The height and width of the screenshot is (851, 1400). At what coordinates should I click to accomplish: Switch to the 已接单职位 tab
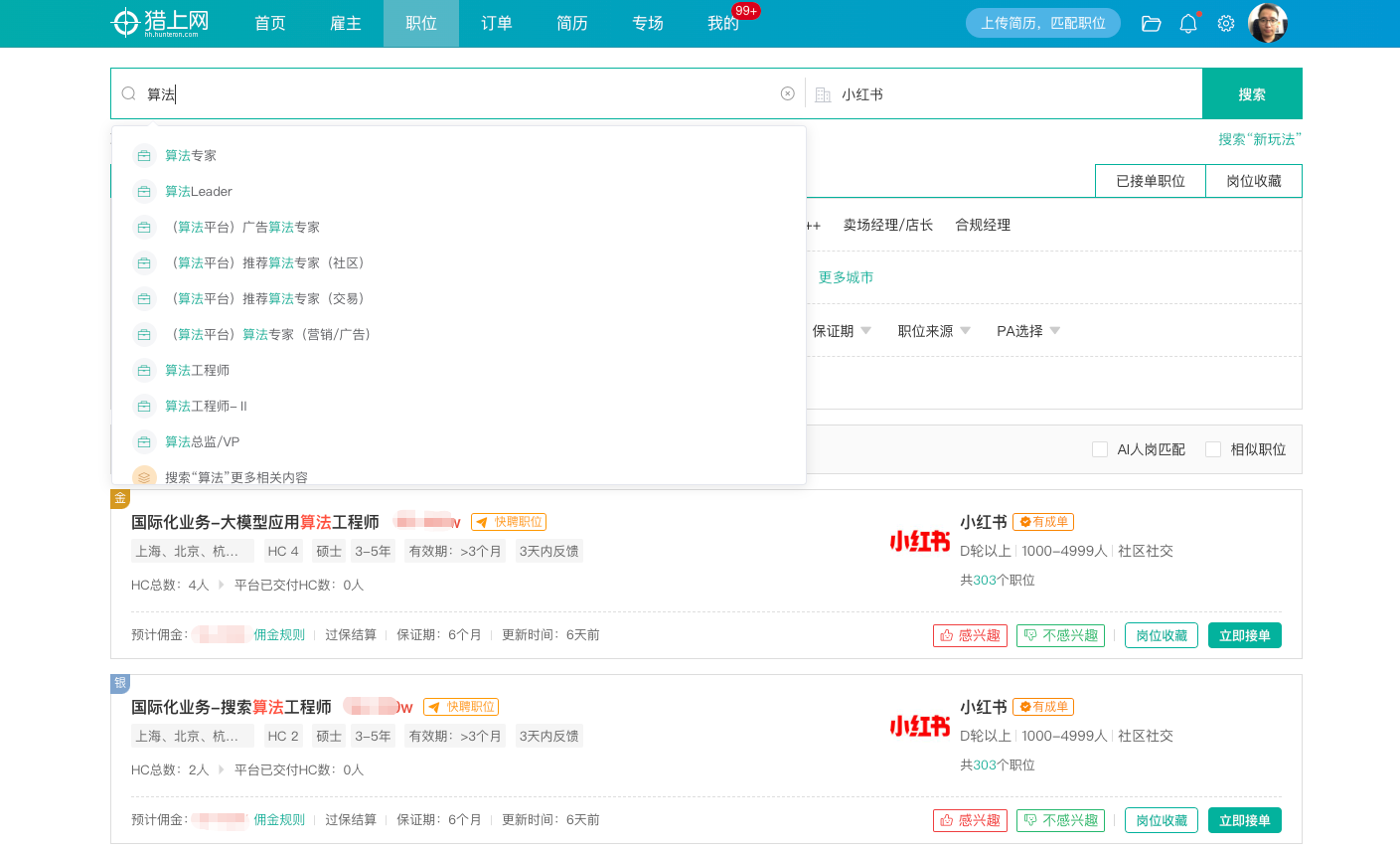(1150, 181)
